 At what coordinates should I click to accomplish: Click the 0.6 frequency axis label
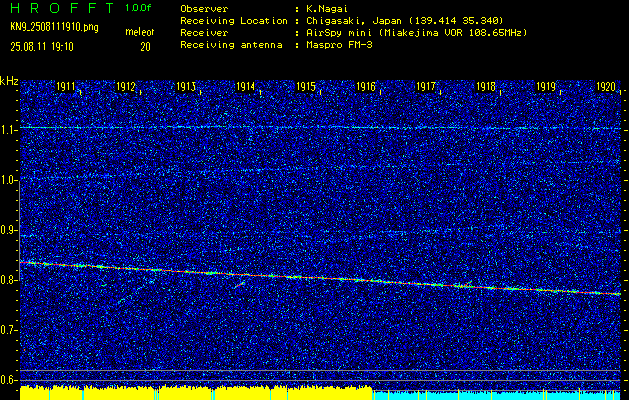(7, 380)
